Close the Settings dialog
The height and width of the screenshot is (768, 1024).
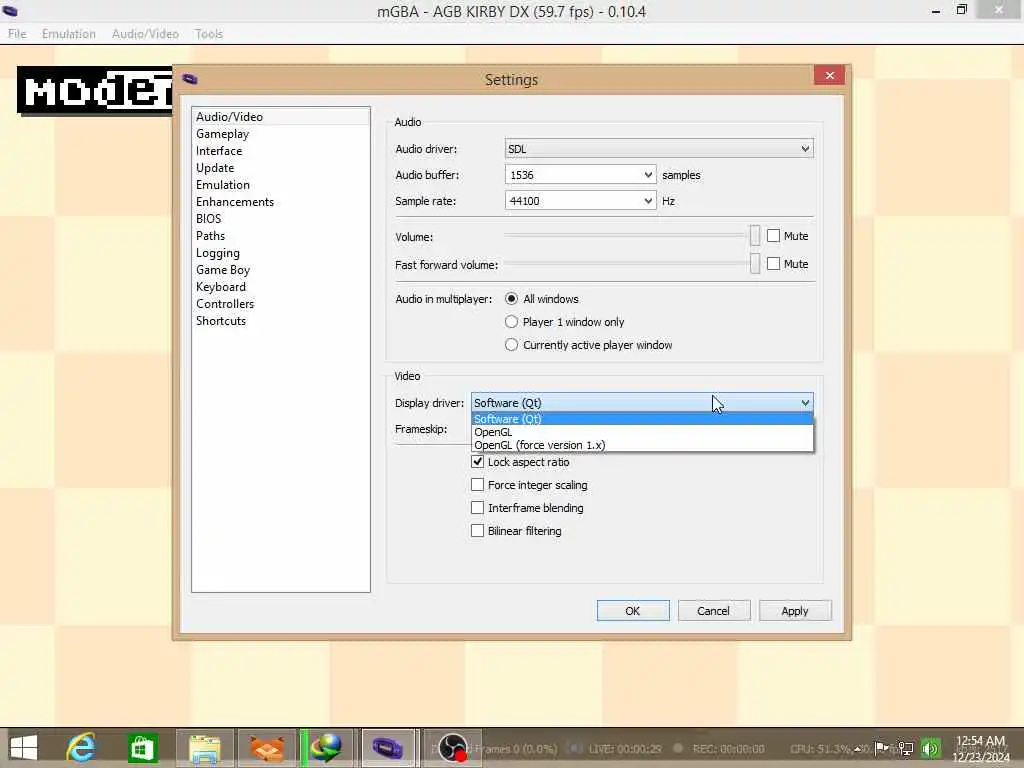[829, 75]
